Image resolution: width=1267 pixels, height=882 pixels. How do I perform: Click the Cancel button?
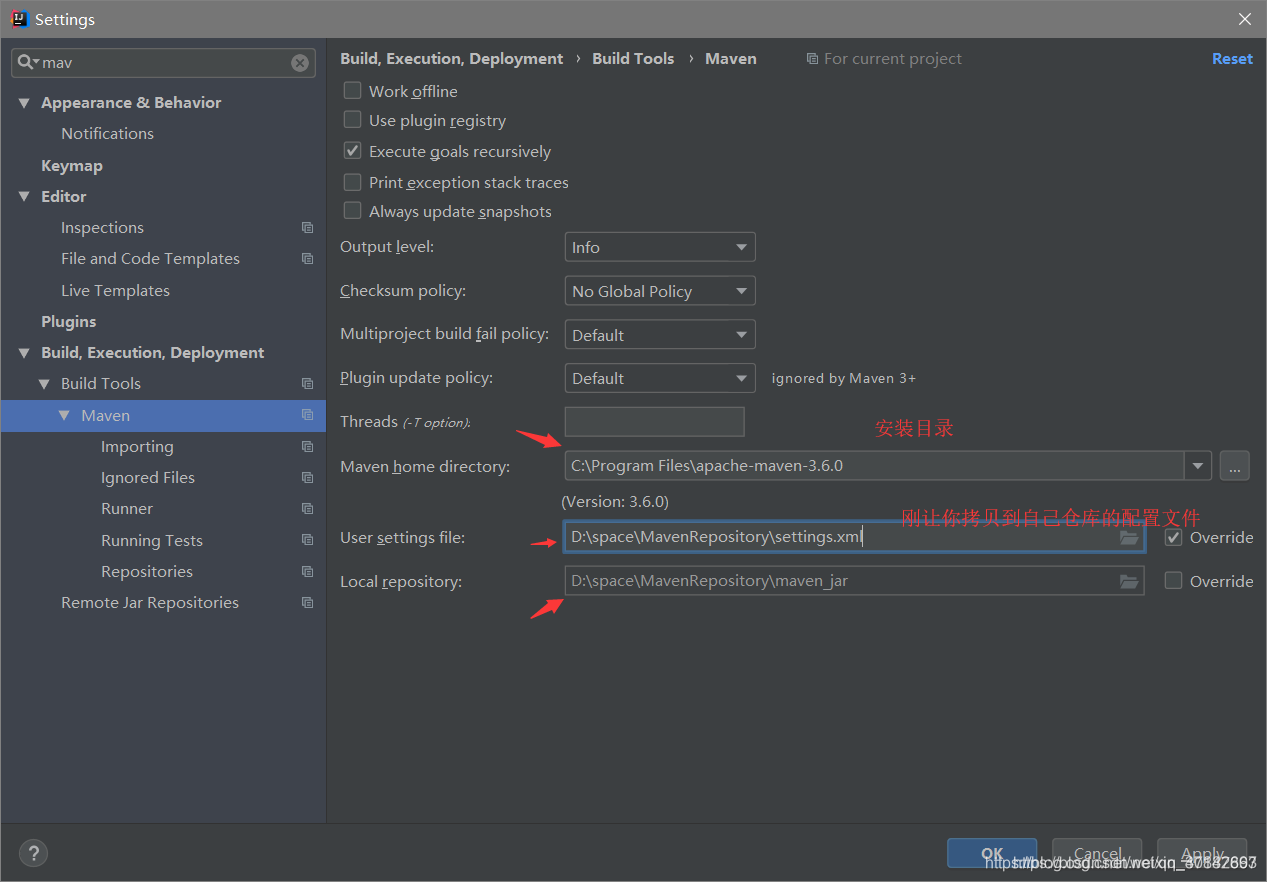pos(1097,854)
